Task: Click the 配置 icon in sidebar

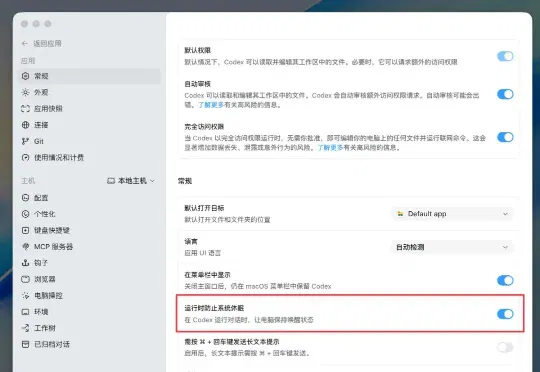Action: point(25,198)
